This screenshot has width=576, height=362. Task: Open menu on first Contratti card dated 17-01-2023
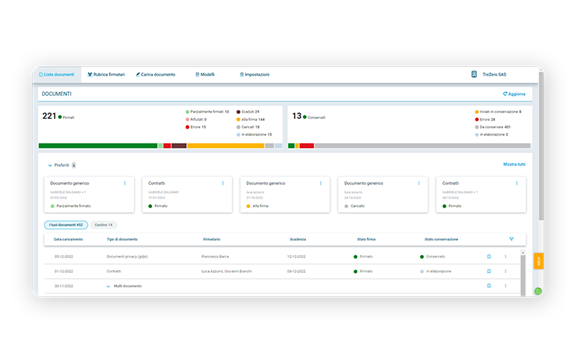pyautogui.click(x=223, y=183)
